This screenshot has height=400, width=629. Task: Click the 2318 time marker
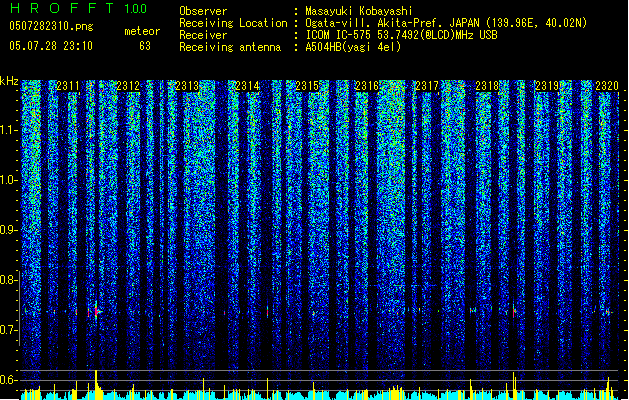point(487,86)
